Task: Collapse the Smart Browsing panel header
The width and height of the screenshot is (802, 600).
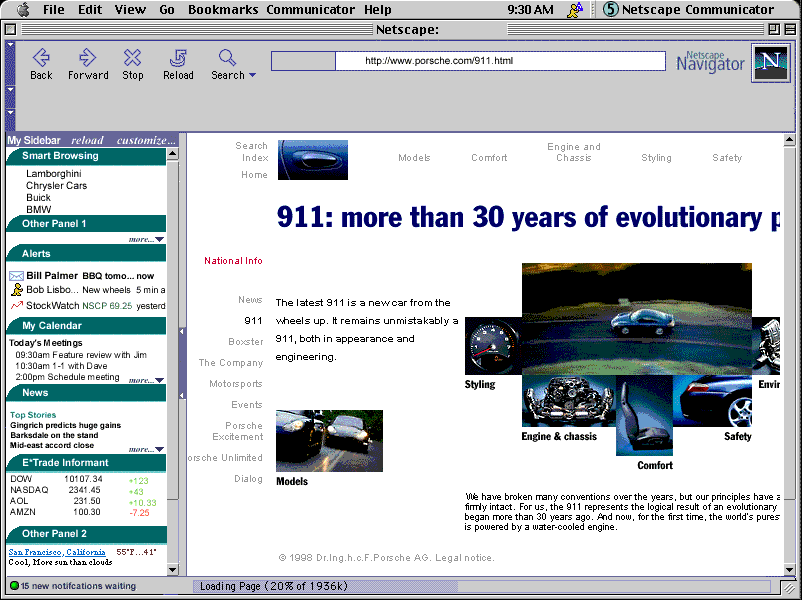Action: (x=86, y=156)
